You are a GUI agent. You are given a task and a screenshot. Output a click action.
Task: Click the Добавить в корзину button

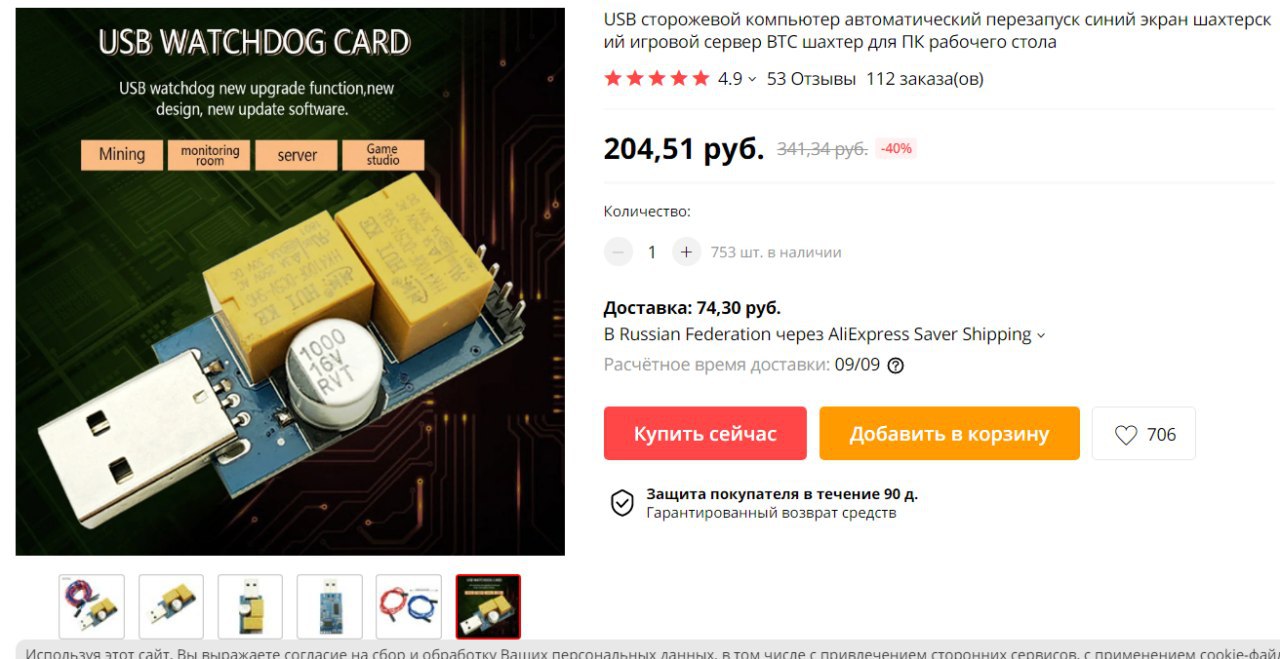click(949, 434)
